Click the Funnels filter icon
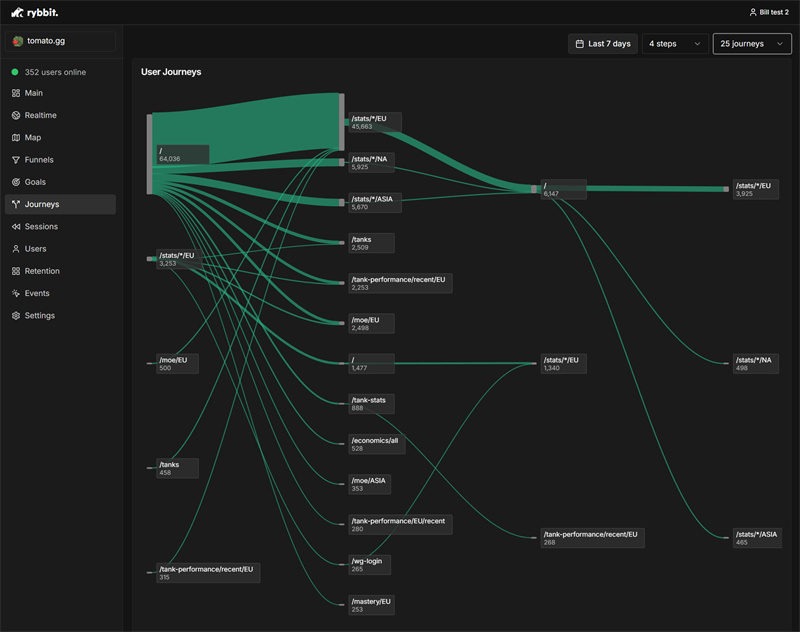Viewport: 800px width, 632px height. 15,160
